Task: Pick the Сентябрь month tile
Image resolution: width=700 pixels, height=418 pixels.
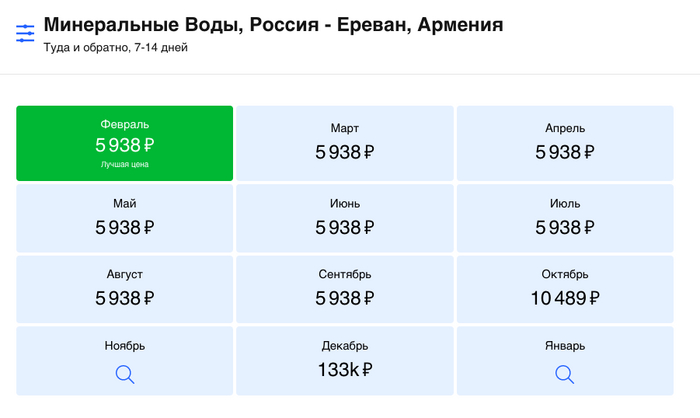Action: 345,288
